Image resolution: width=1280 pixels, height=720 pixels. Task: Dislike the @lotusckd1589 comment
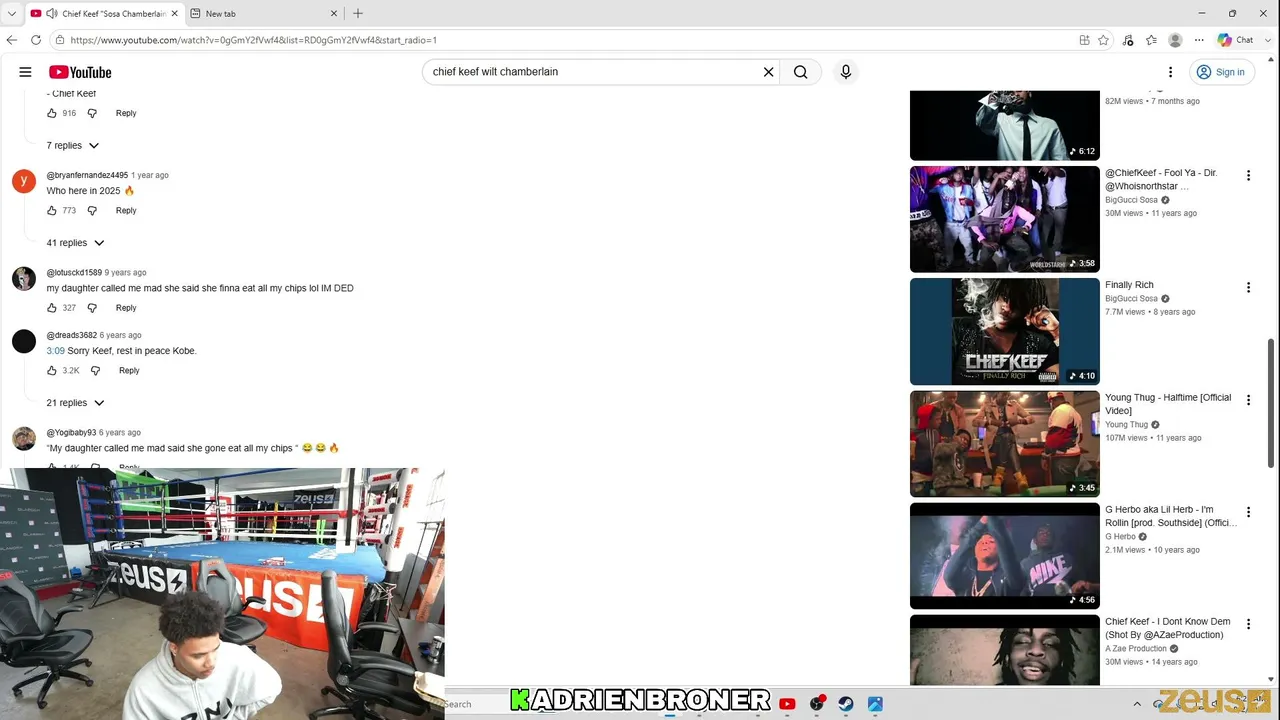point(92,308)
